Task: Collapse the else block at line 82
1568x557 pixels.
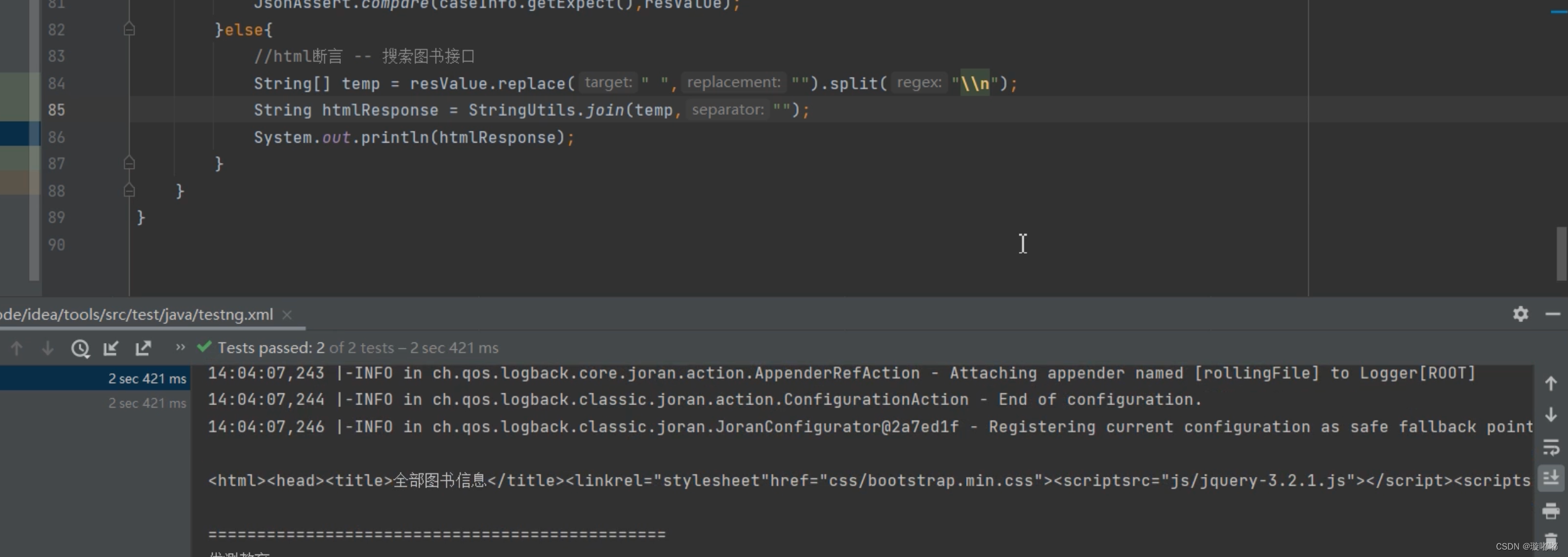Action: click(129, 29)
